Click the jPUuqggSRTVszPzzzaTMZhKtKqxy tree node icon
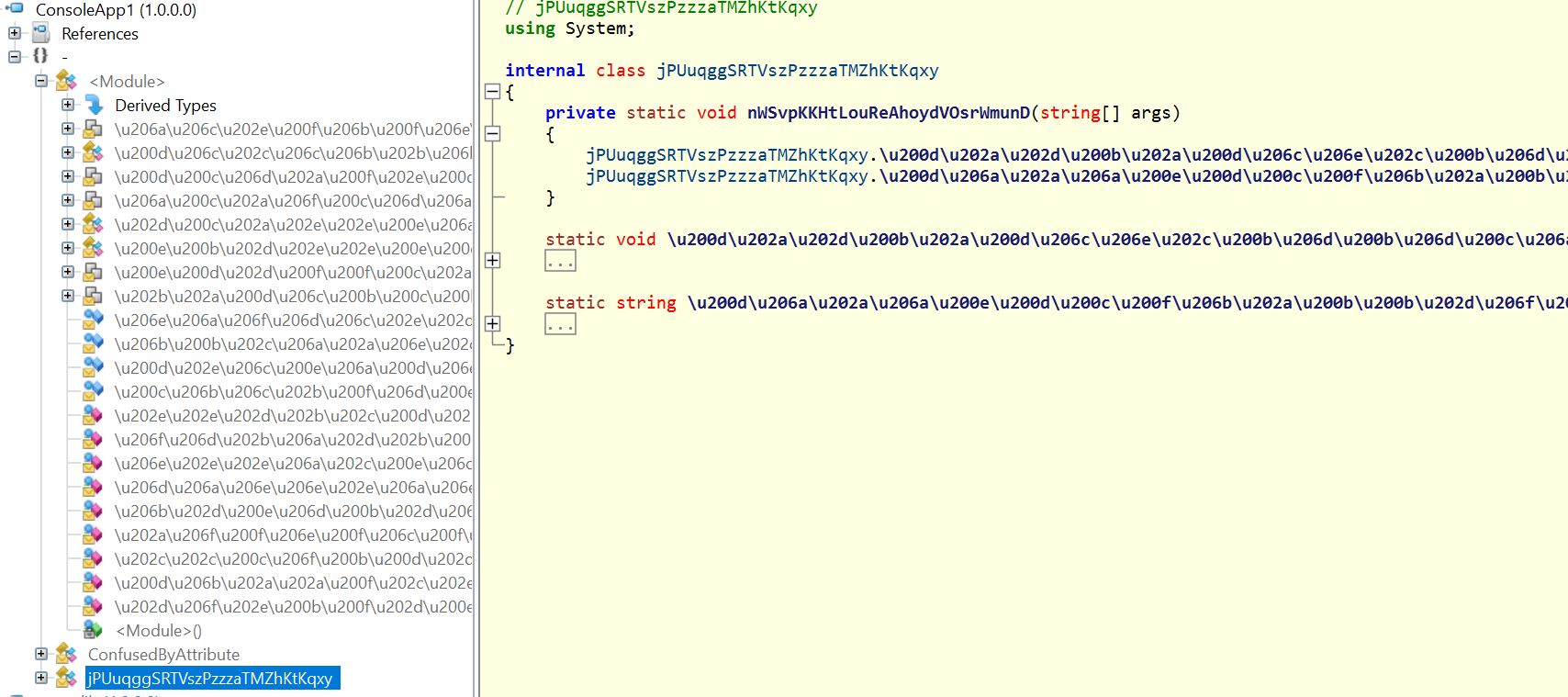1568x697 pixels. pyautogui.click(x=66, y=678)
